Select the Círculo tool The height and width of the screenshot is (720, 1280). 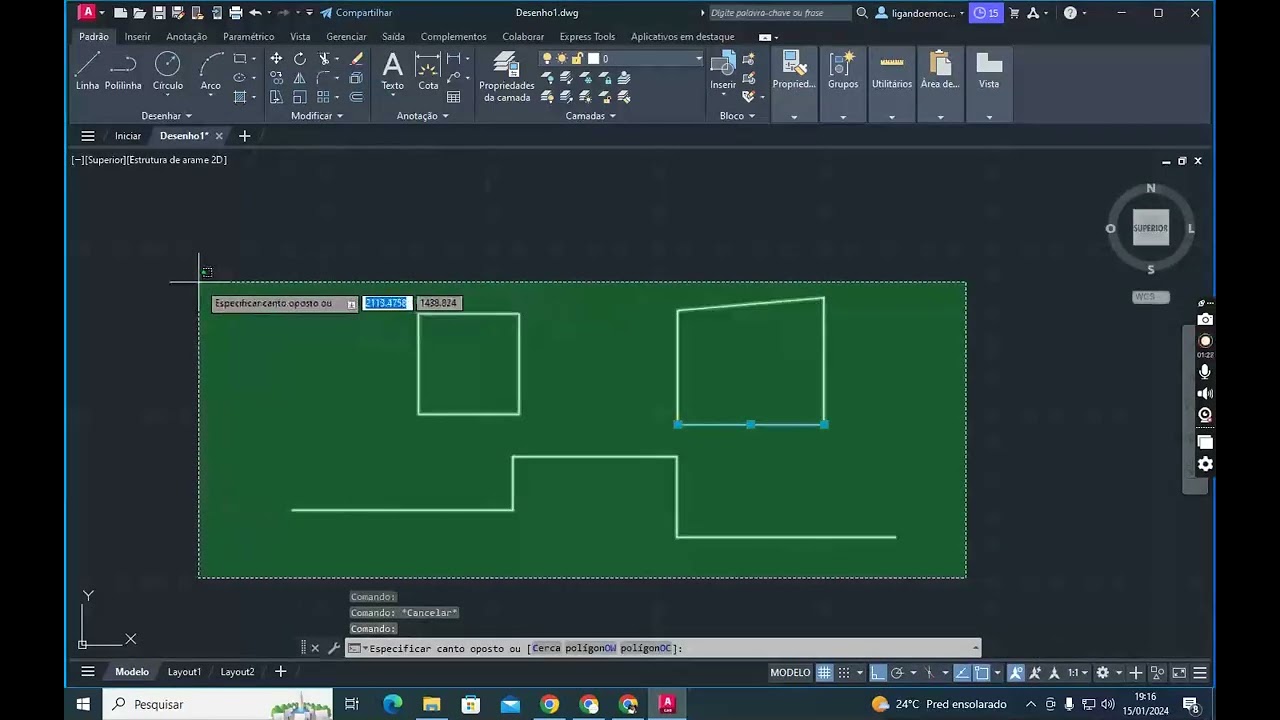pyautogui.click(x=168, y=71)
